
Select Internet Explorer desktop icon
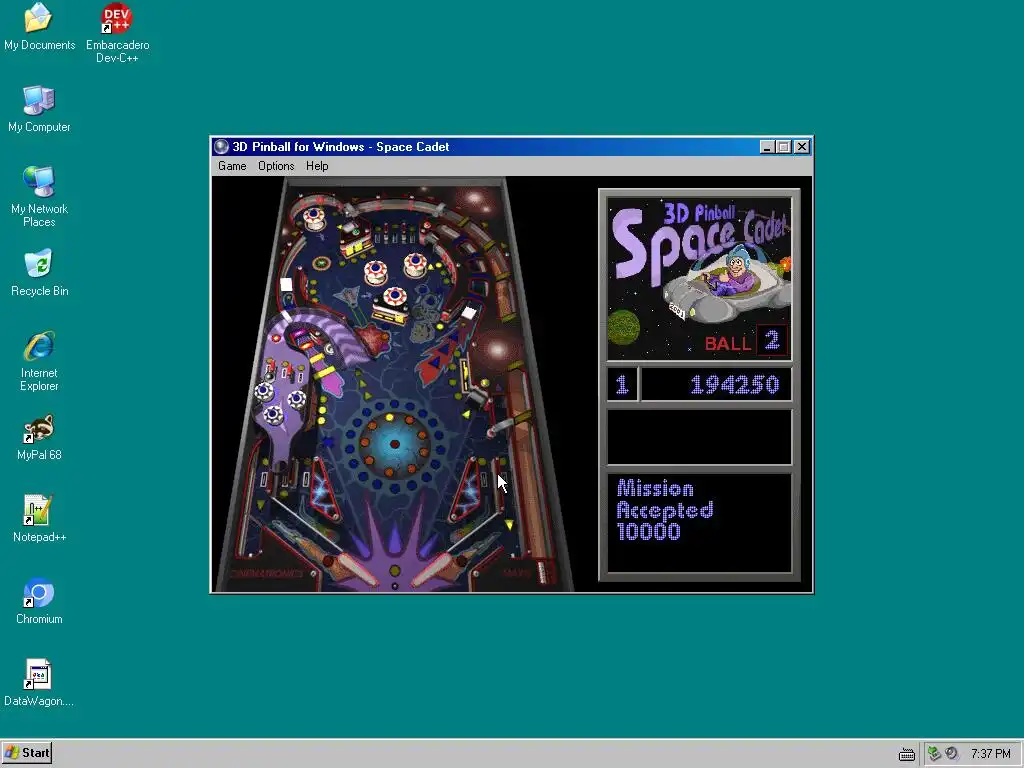(x=39, y=360)
